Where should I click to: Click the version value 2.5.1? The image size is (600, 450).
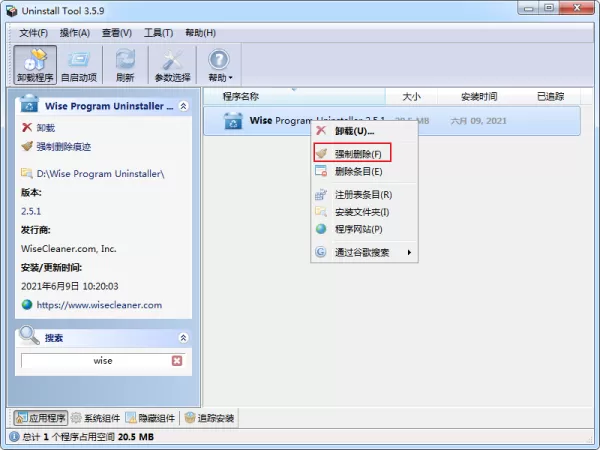point(31,211)
